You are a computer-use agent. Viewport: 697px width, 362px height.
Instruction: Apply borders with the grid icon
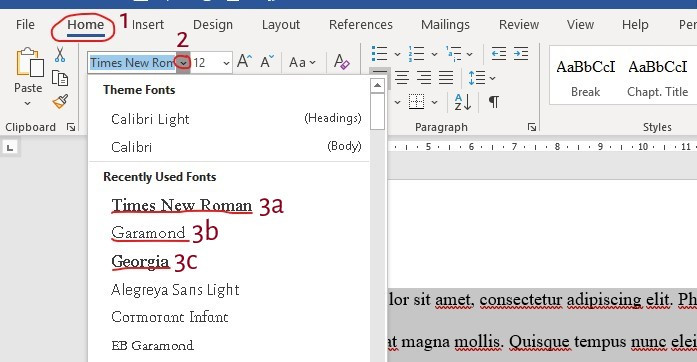point(417,102)
